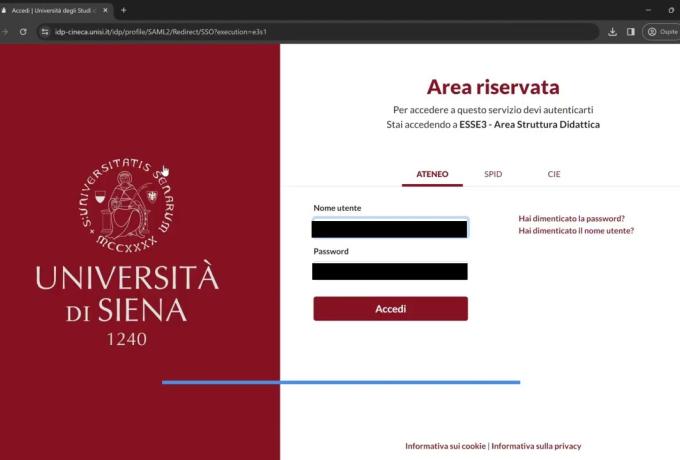Screen dimensions: 680x460
Task: Click the Accedi login button
Action: [x=390, y=309]
